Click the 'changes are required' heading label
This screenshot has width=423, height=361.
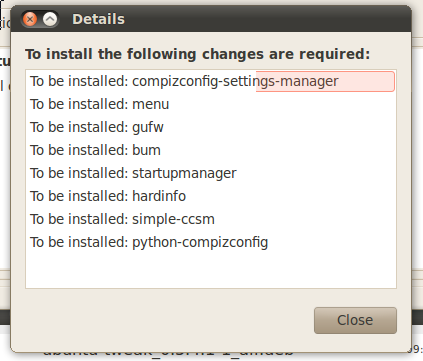[198, 54]
